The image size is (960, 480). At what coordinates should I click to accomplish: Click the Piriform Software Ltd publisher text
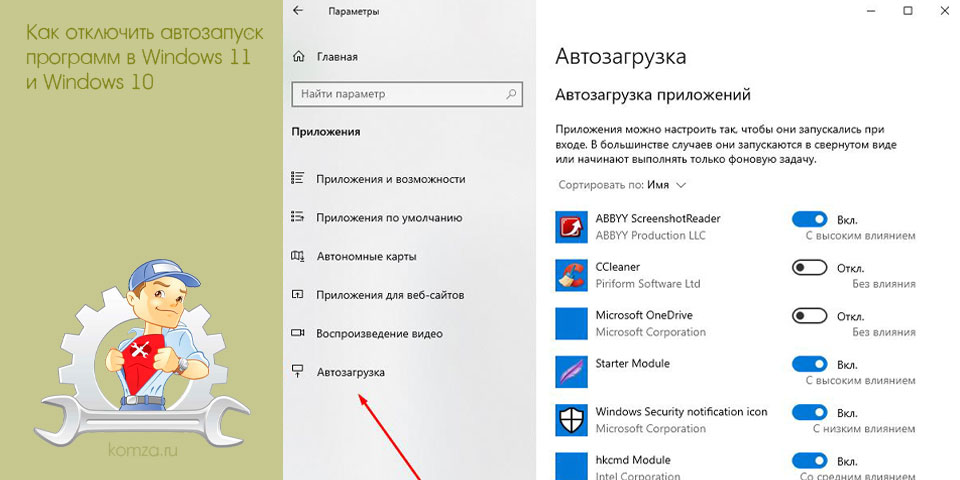point(648,284)
